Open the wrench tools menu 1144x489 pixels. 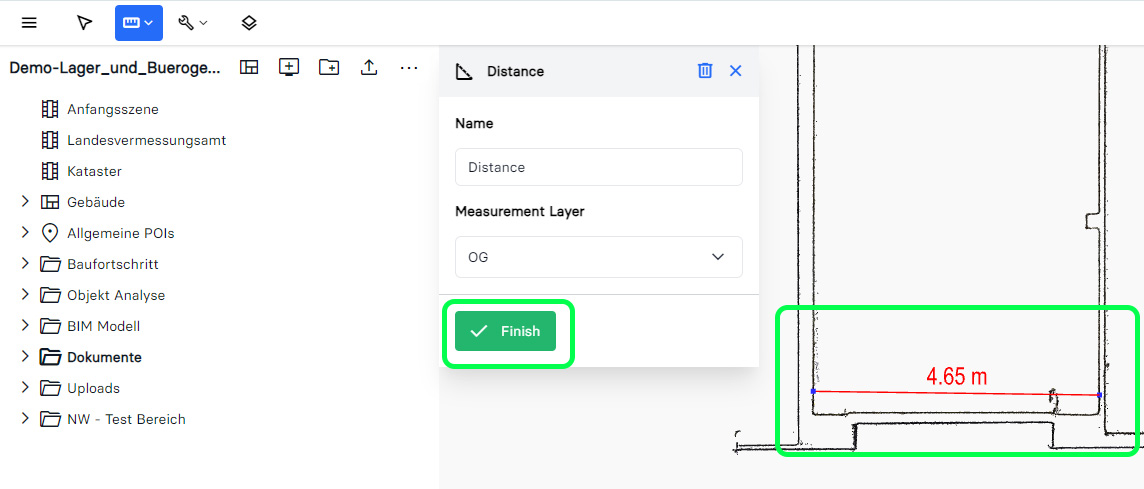[193, 23]
